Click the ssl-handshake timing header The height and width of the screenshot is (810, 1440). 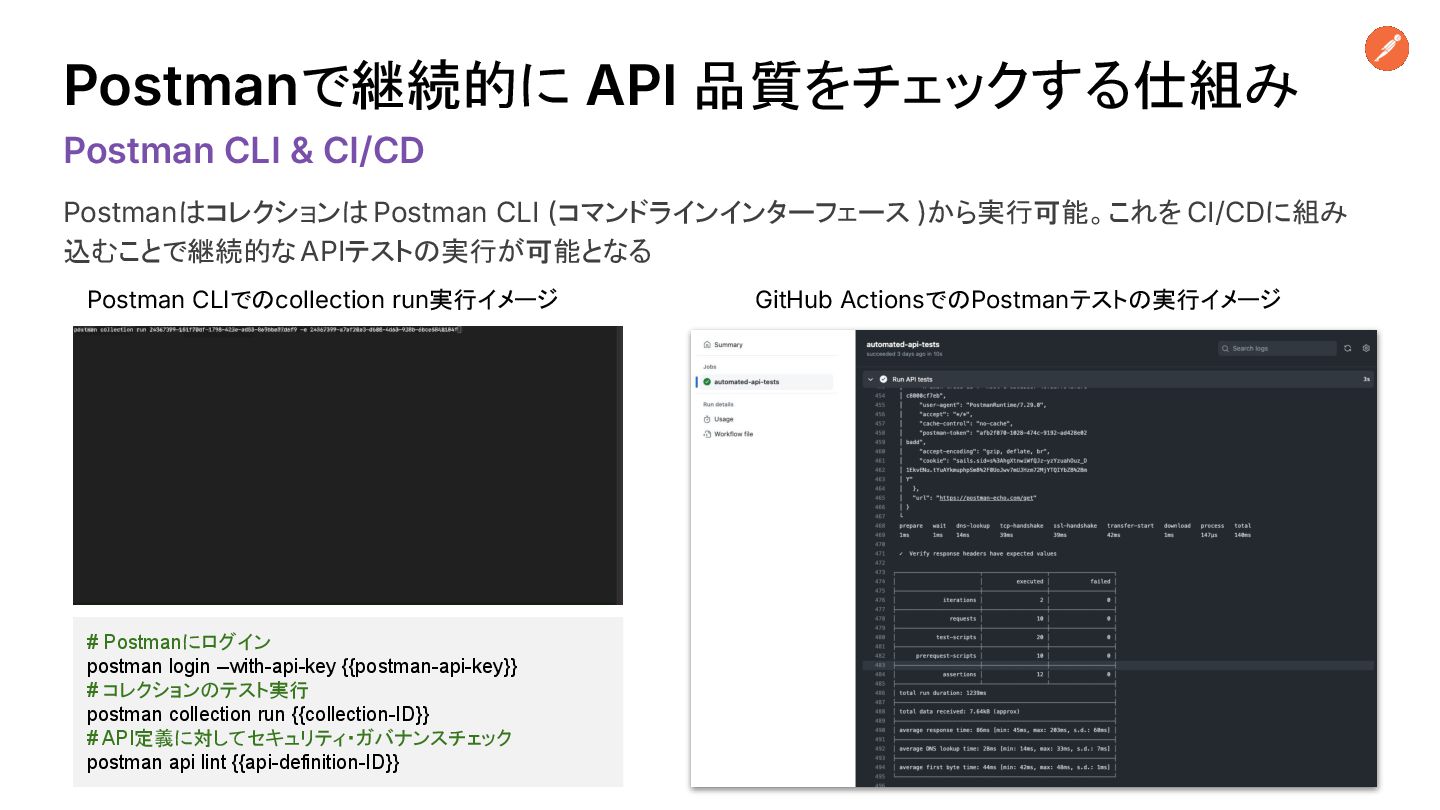click(x=1075, y=525)
